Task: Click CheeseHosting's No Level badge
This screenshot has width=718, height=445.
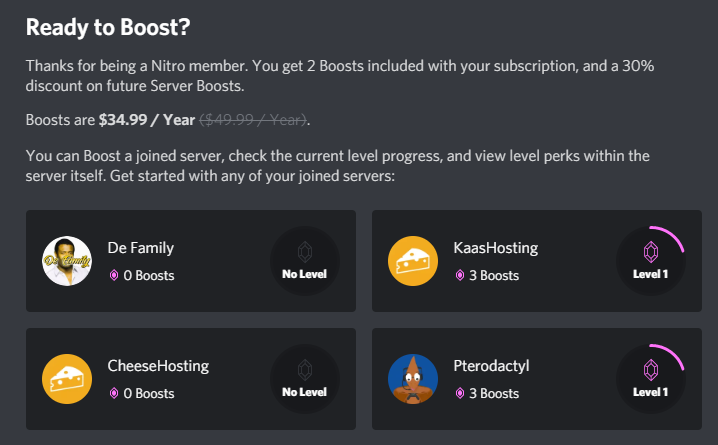Action: (305, 380)
